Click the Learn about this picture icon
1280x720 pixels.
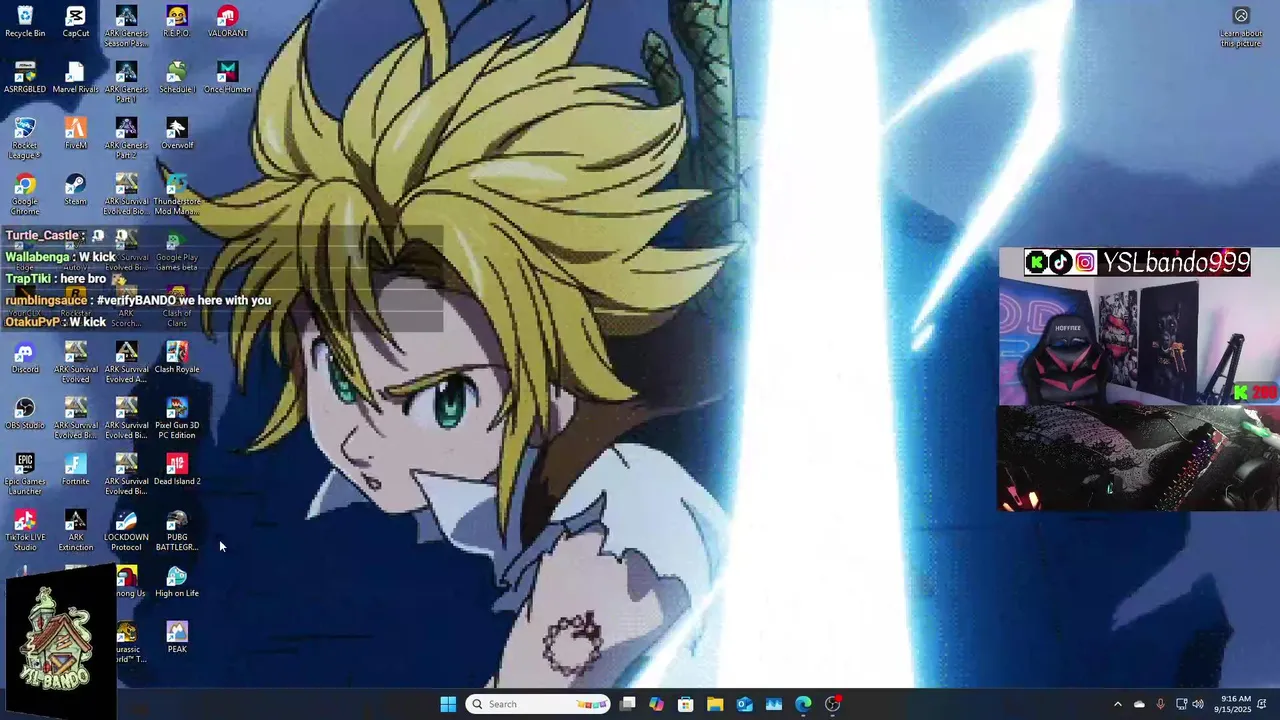[x=1241, y=27]
